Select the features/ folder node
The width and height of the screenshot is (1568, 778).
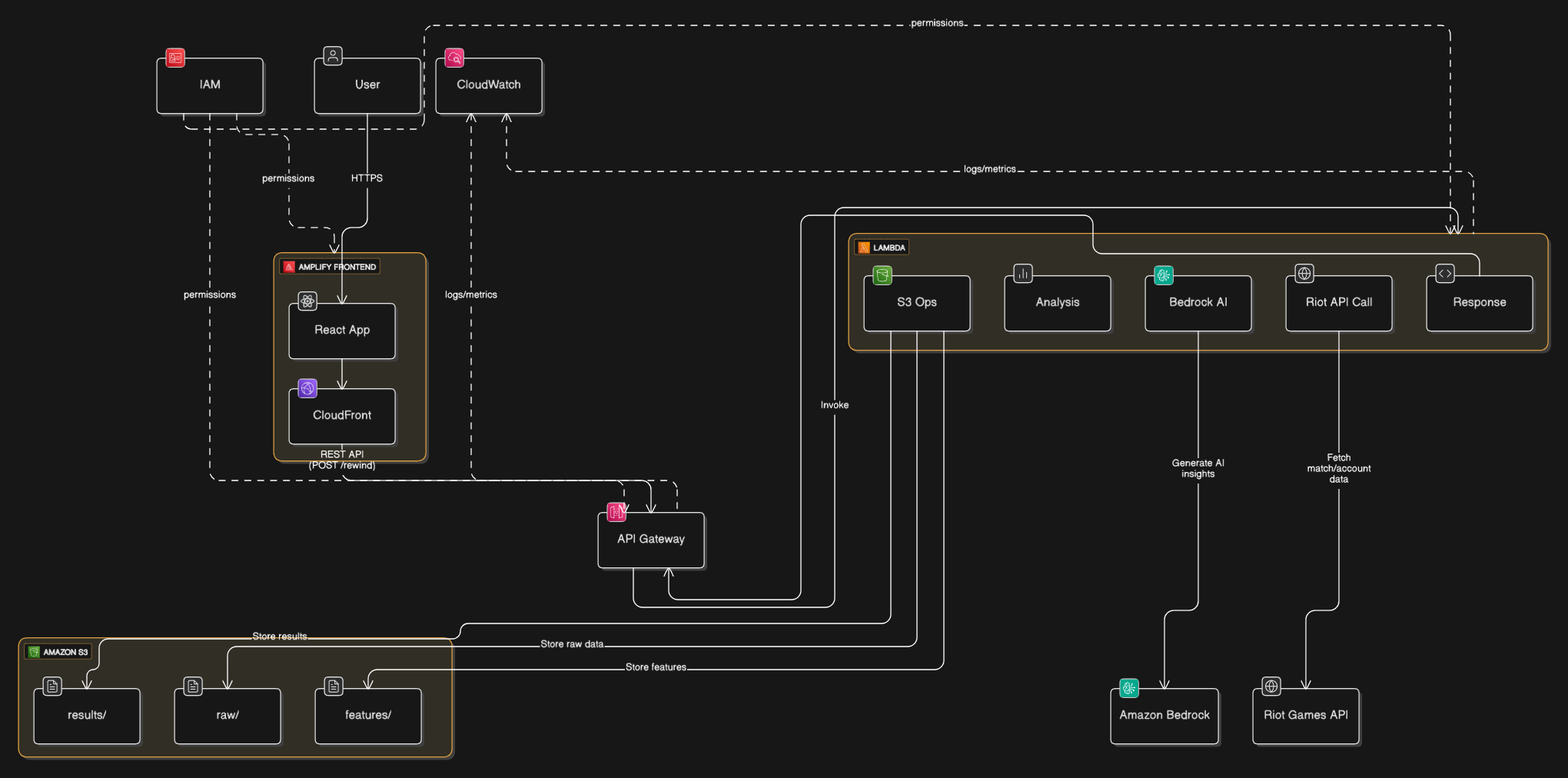point(368,716)
